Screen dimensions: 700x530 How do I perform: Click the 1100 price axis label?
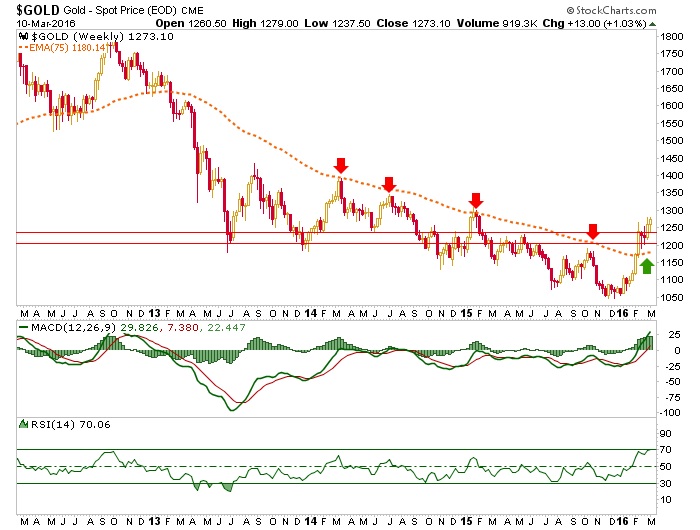(672, 280)
